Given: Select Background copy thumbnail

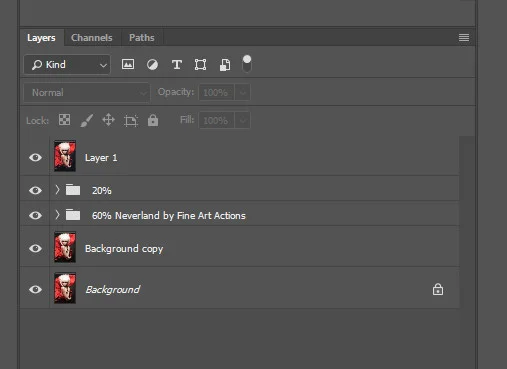Looking at the screenshot, I should click(65, 247).
